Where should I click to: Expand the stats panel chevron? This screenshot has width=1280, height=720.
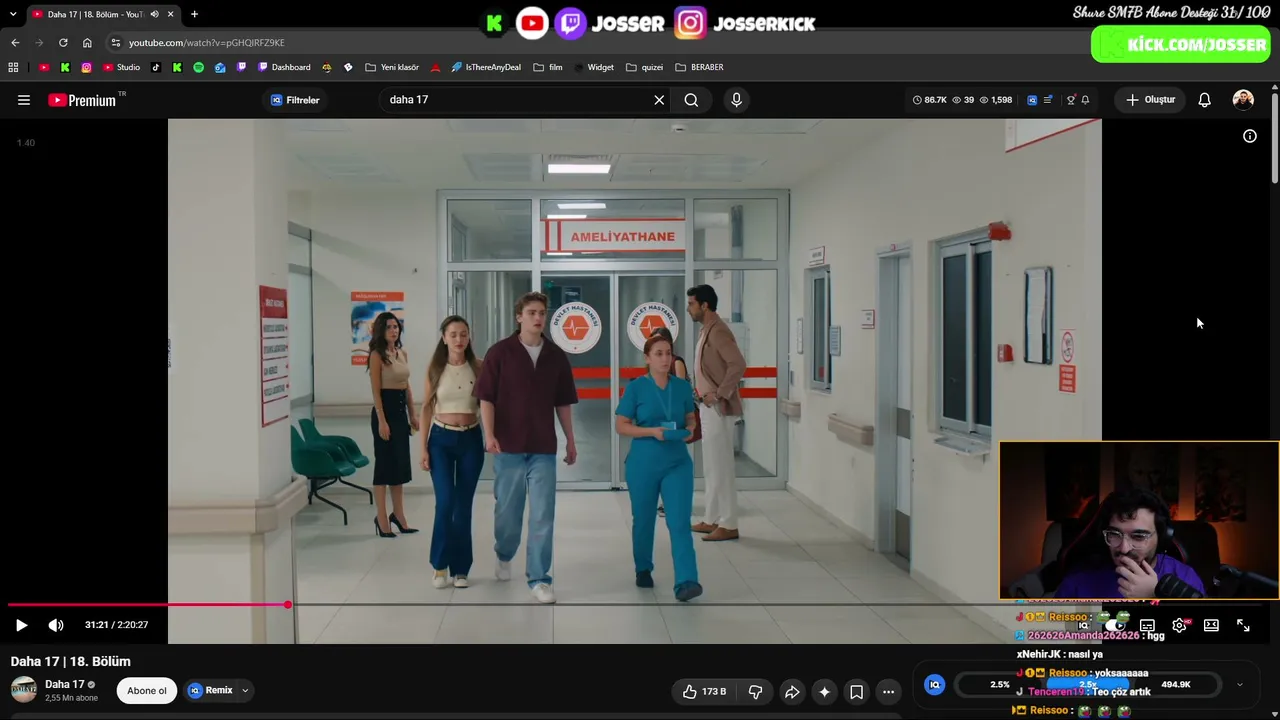(1240, 685)
